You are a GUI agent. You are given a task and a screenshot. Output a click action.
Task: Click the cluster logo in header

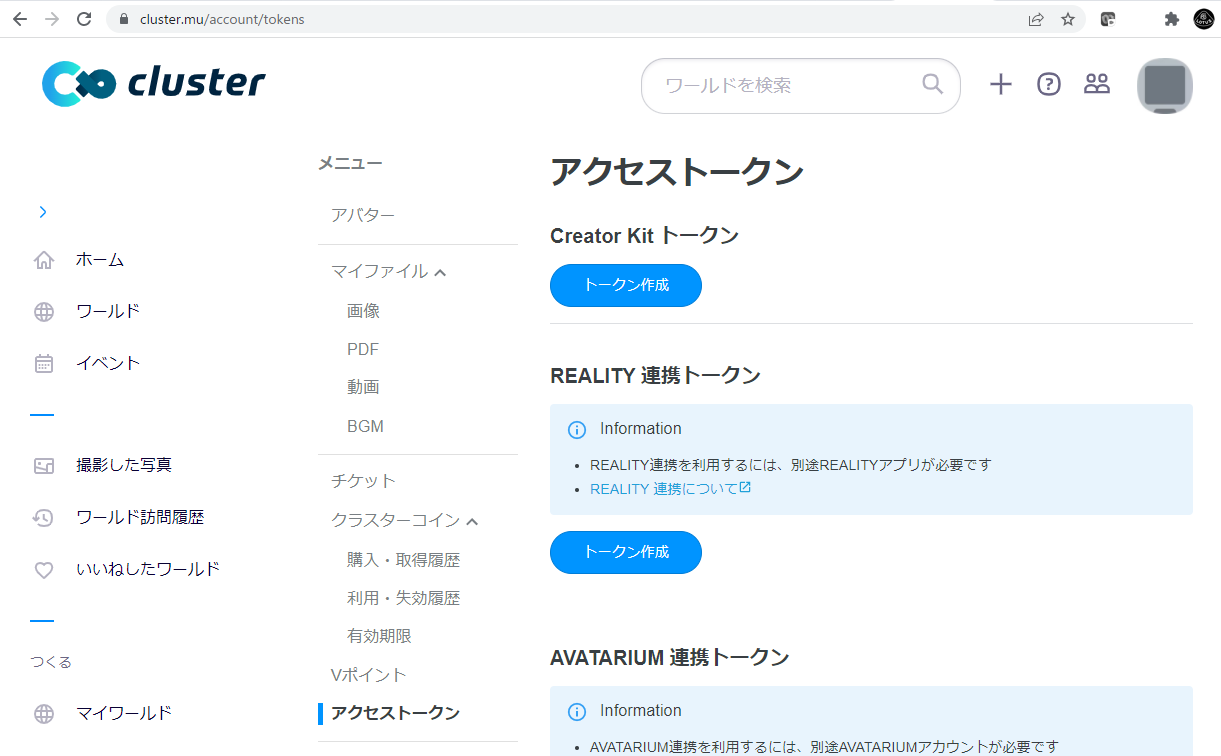(x=154, y=84)
